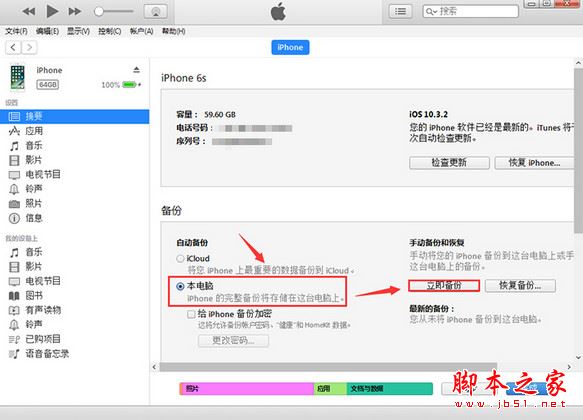Click the horizontal scroll left arrow

tap(155, 367)
